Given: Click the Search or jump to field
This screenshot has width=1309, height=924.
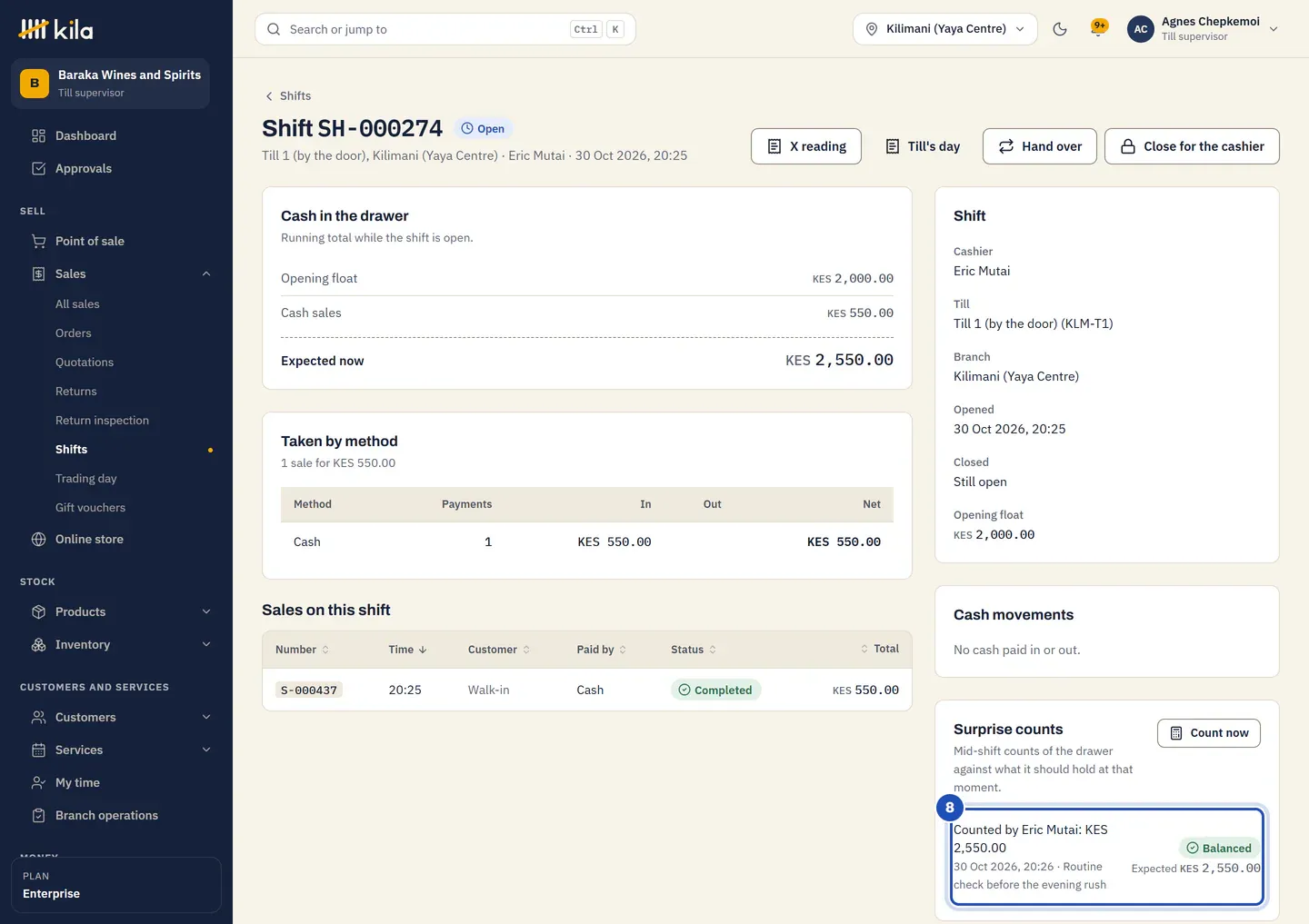Looking at the screenshot, I should [x=445, y=29].
